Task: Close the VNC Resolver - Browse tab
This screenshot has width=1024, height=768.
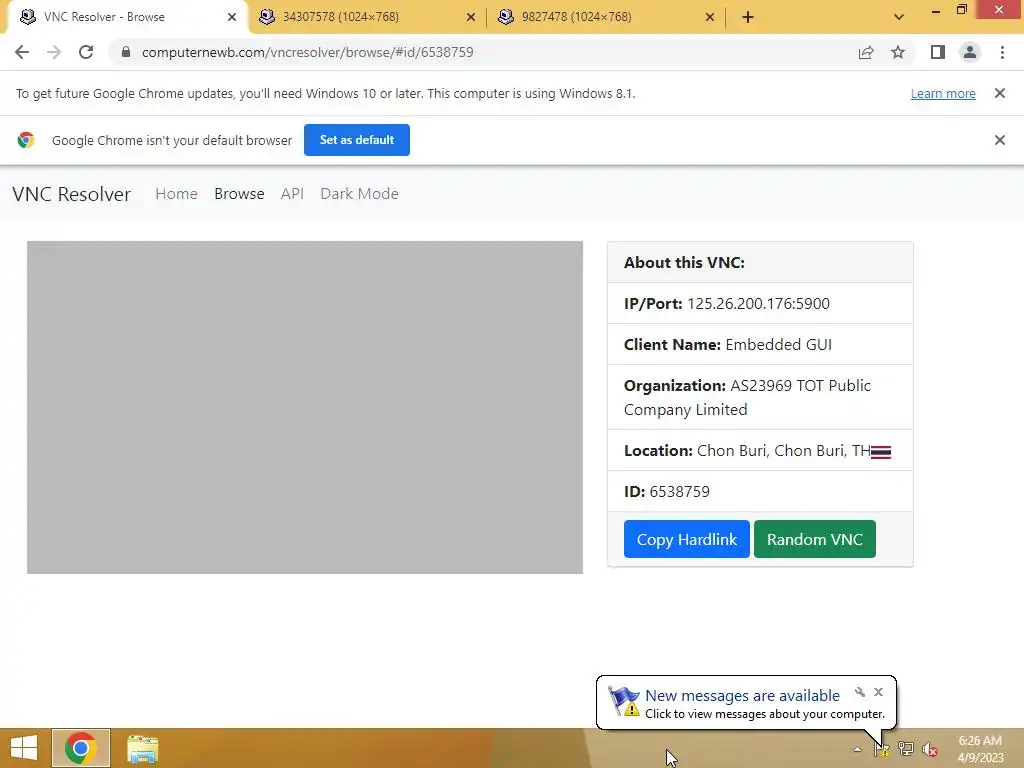Action: [x=232, y=17]
